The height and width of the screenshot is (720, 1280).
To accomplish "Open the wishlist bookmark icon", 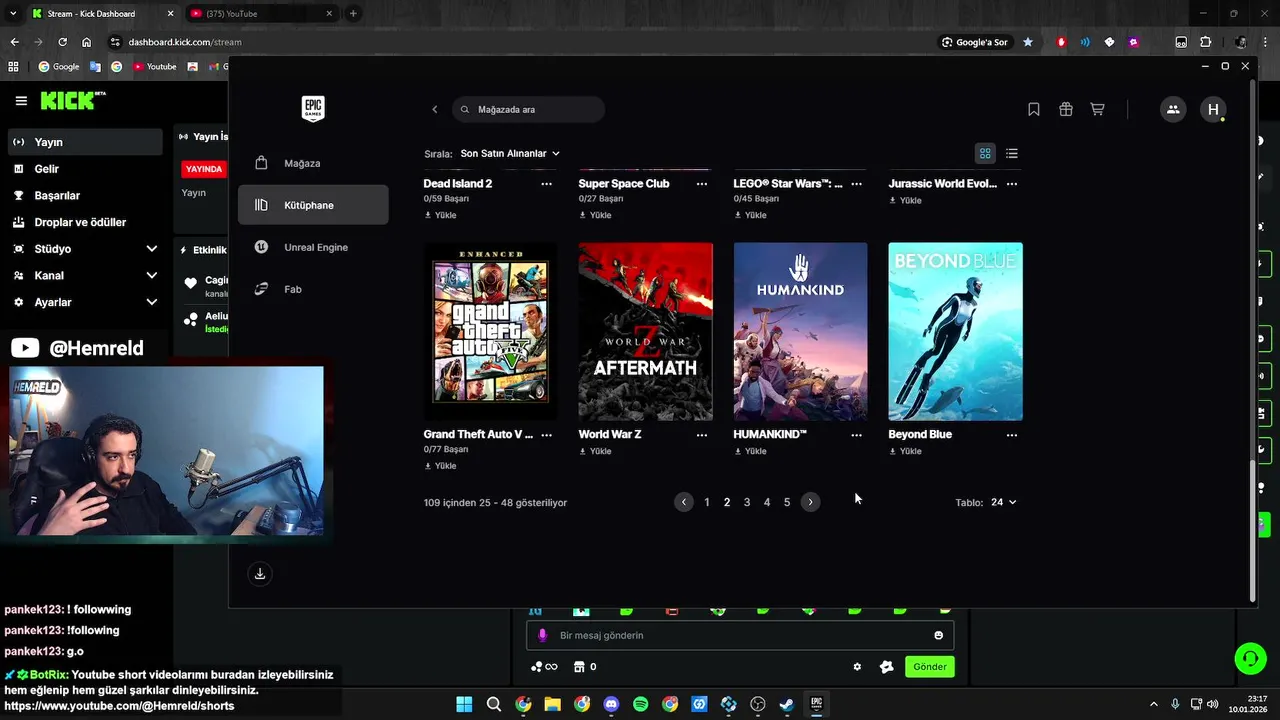I will (x=1034, y=109).
